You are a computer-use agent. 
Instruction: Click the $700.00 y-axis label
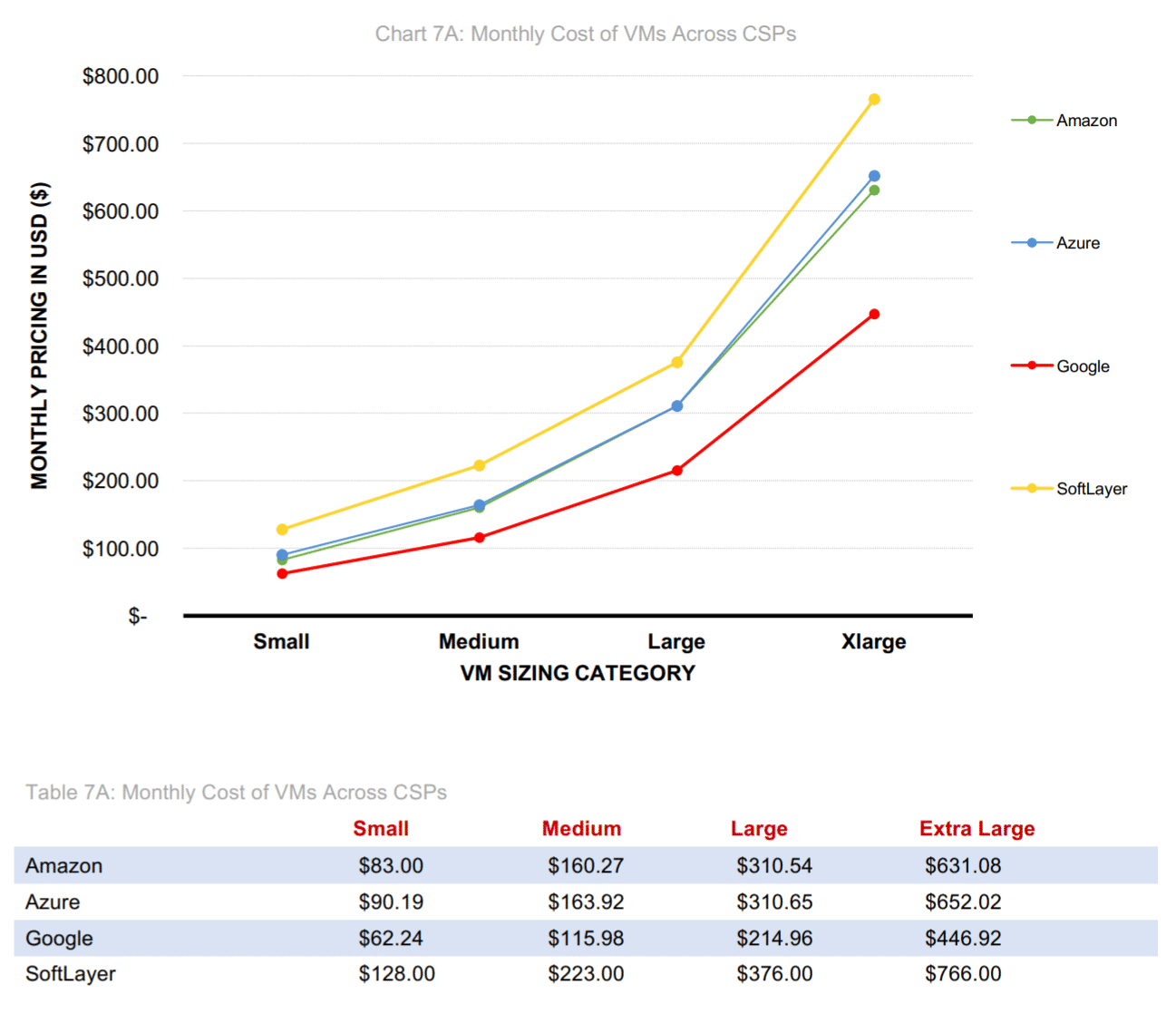[121, 144]
